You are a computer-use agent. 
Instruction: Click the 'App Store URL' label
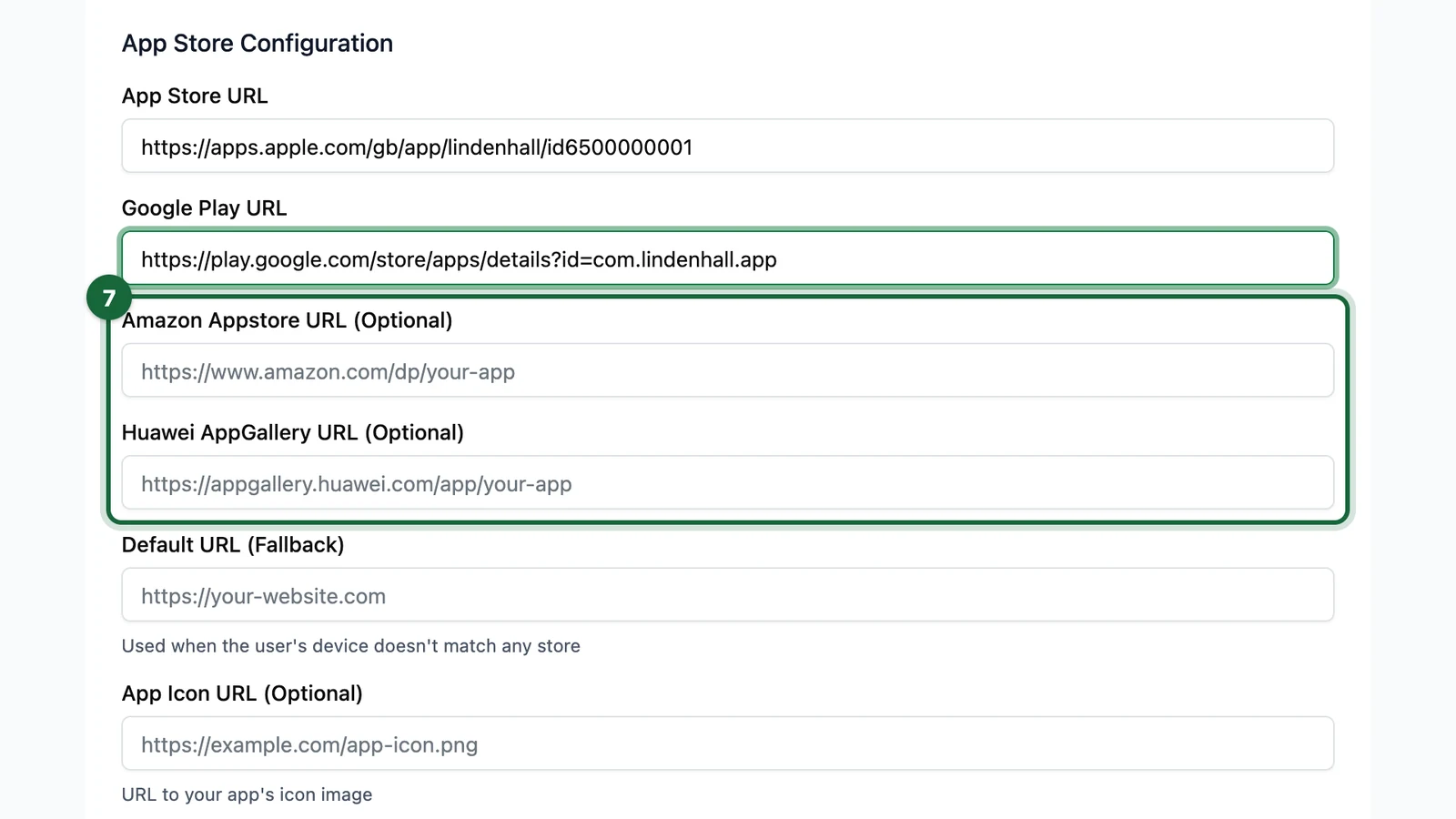(195, 96)
